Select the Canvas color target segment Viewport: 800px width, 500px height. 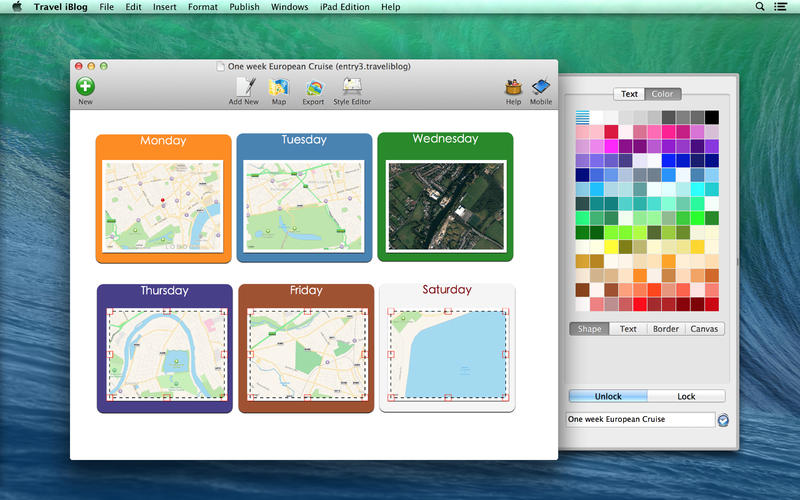coord(704,329)
